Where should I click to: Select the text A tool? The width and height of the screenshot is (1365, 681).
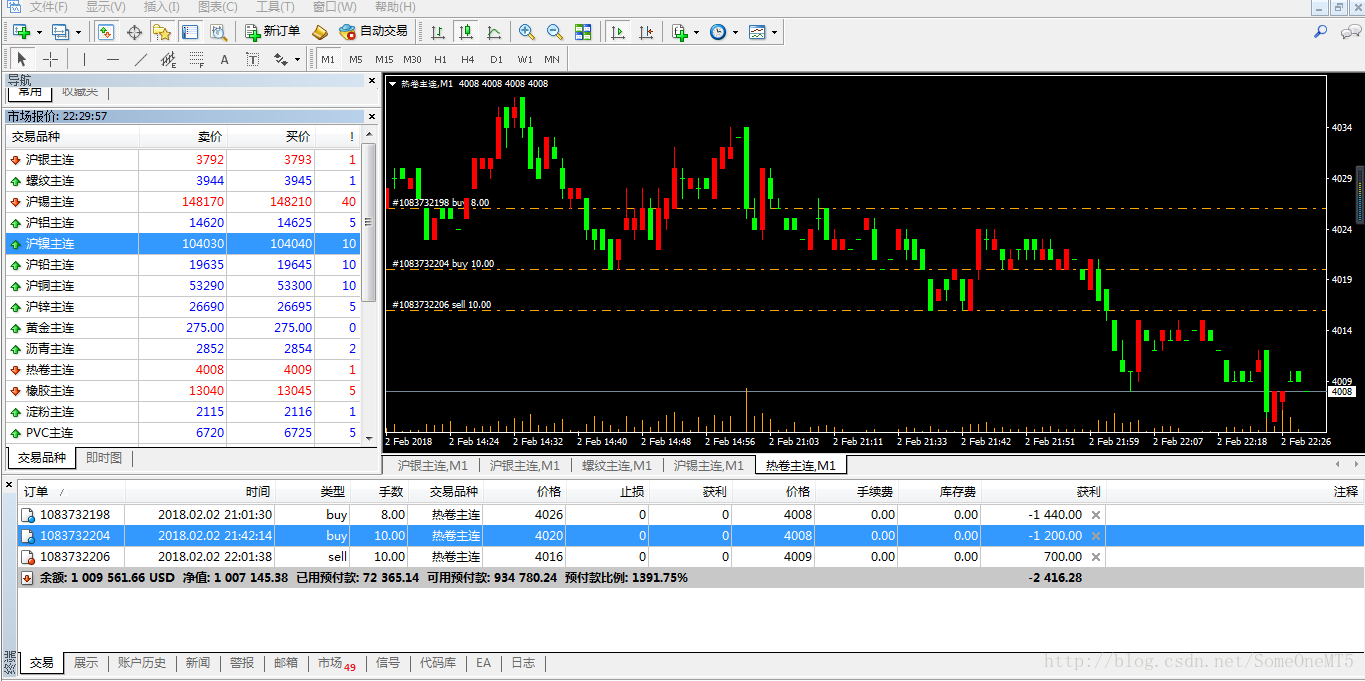click(225, 59)
